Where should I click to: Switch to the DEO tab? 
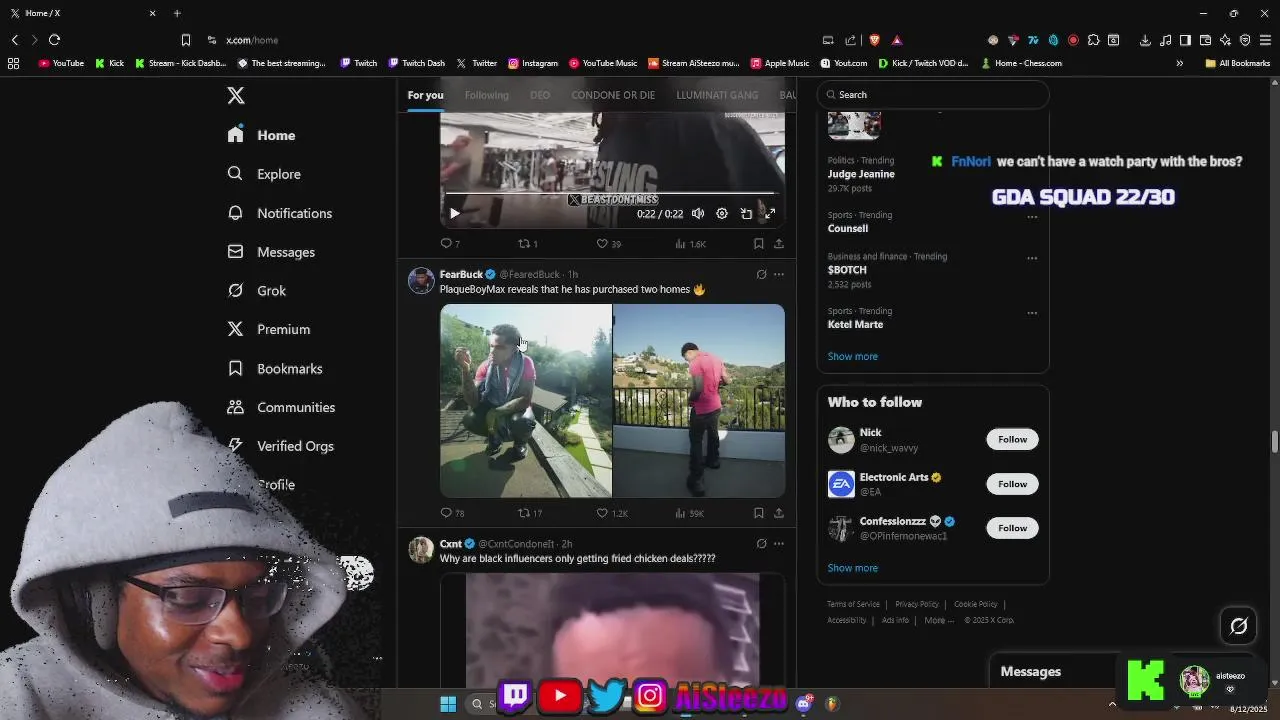[x=540, y=95]
